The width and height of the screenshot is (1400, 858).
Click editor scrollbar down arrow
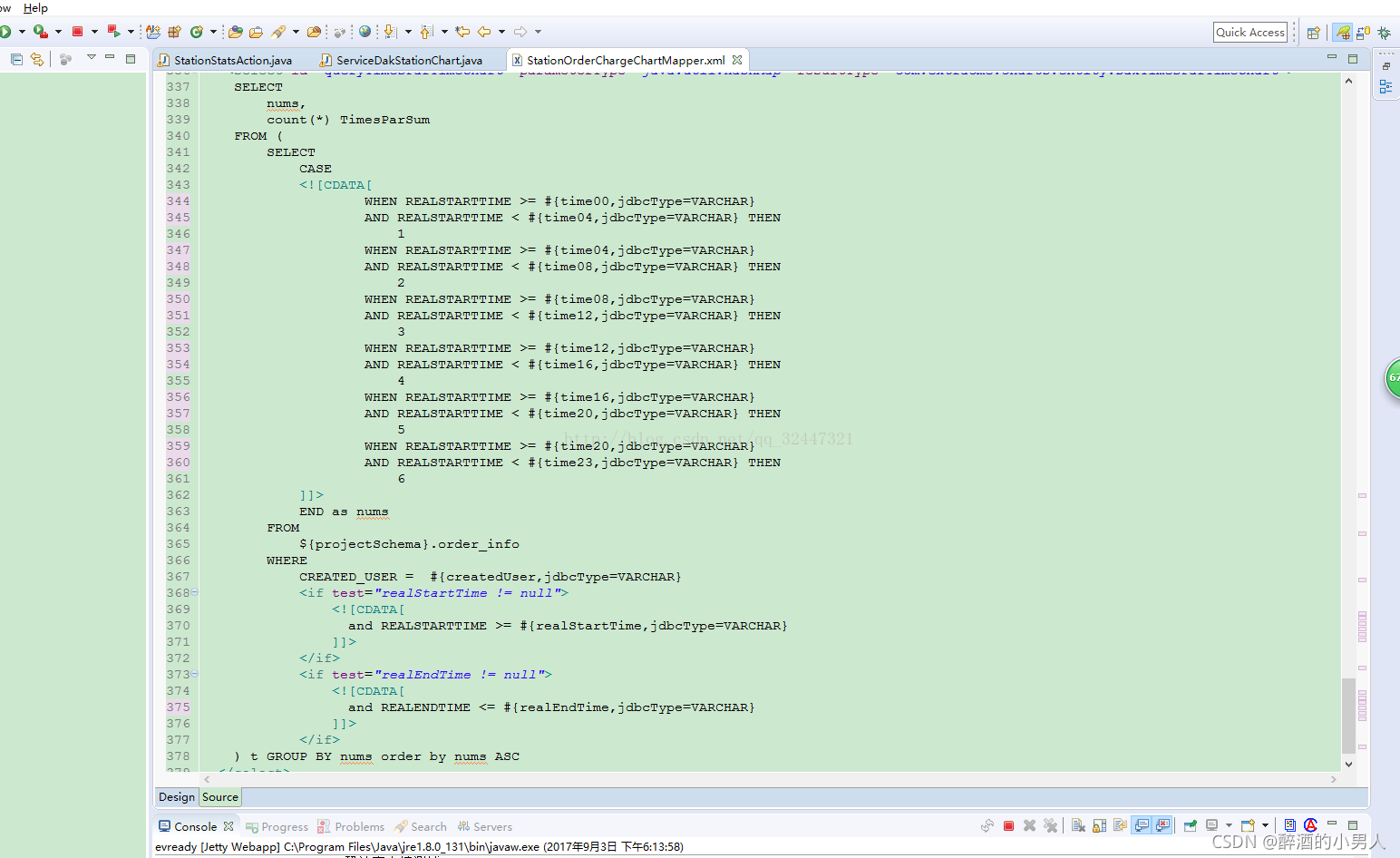[1348, 764]
